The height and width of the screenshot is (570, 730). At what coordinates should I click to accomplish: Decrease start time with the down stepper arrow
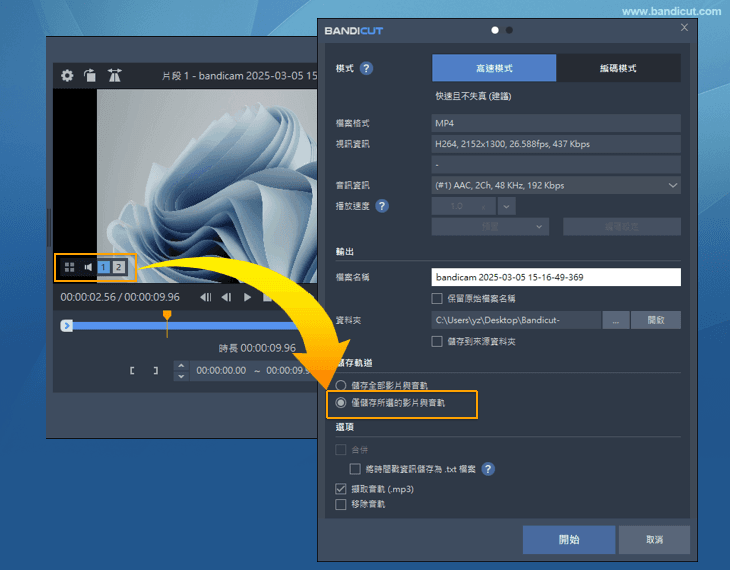point(181,376)
